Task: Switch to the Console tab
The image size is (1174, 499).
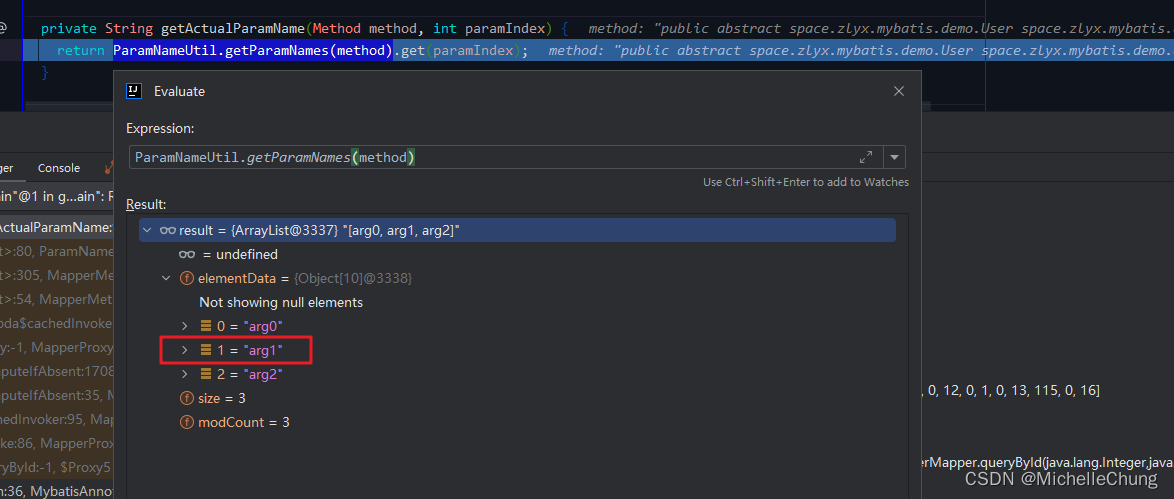Action: pos(59,168)
